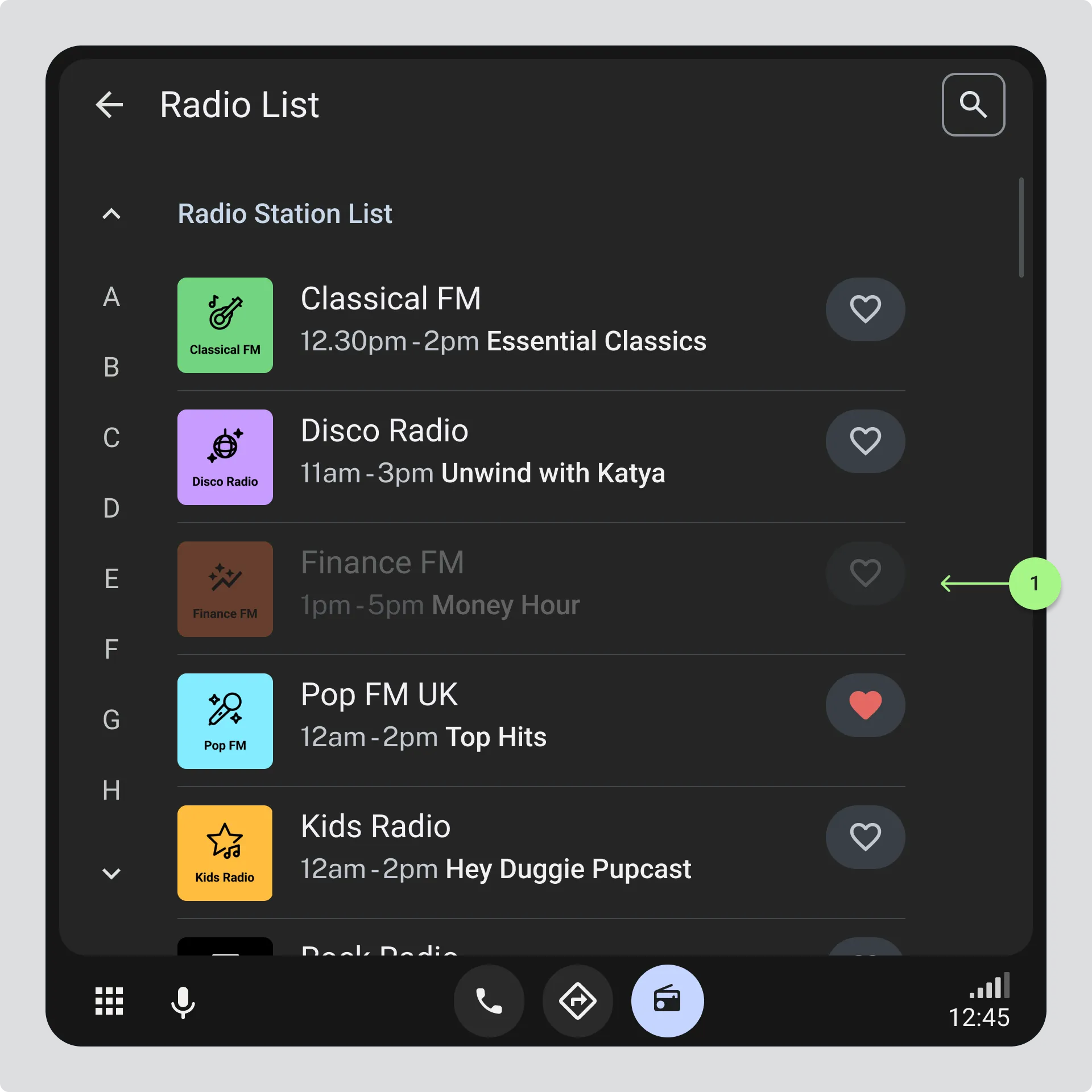Screen dimensions: 1092x1092
Task: Collapse the index using the up chevron
Action: pos(111,214)
